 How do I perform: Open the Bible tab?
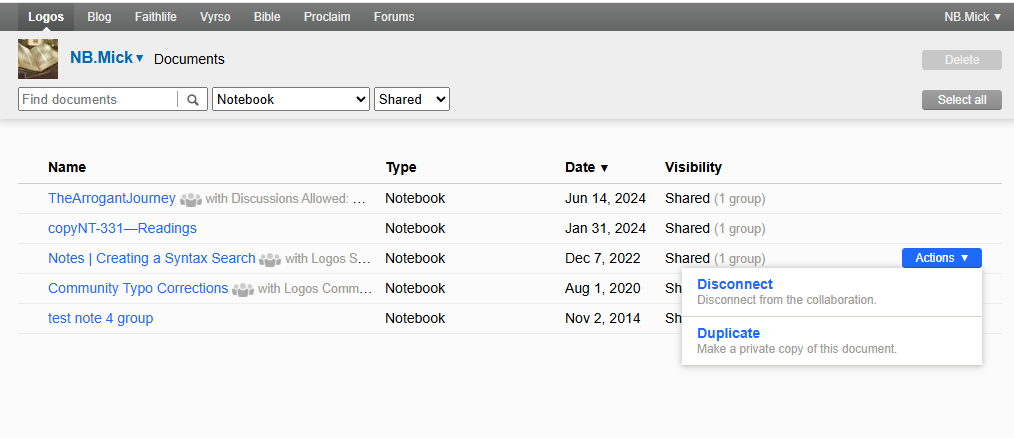coord(267,17)
